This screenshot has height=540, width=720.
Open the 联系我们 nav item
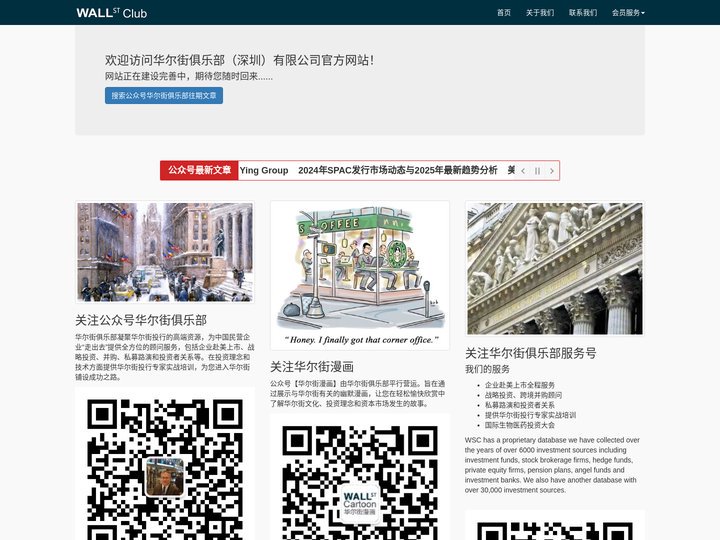tap(583, 12)
